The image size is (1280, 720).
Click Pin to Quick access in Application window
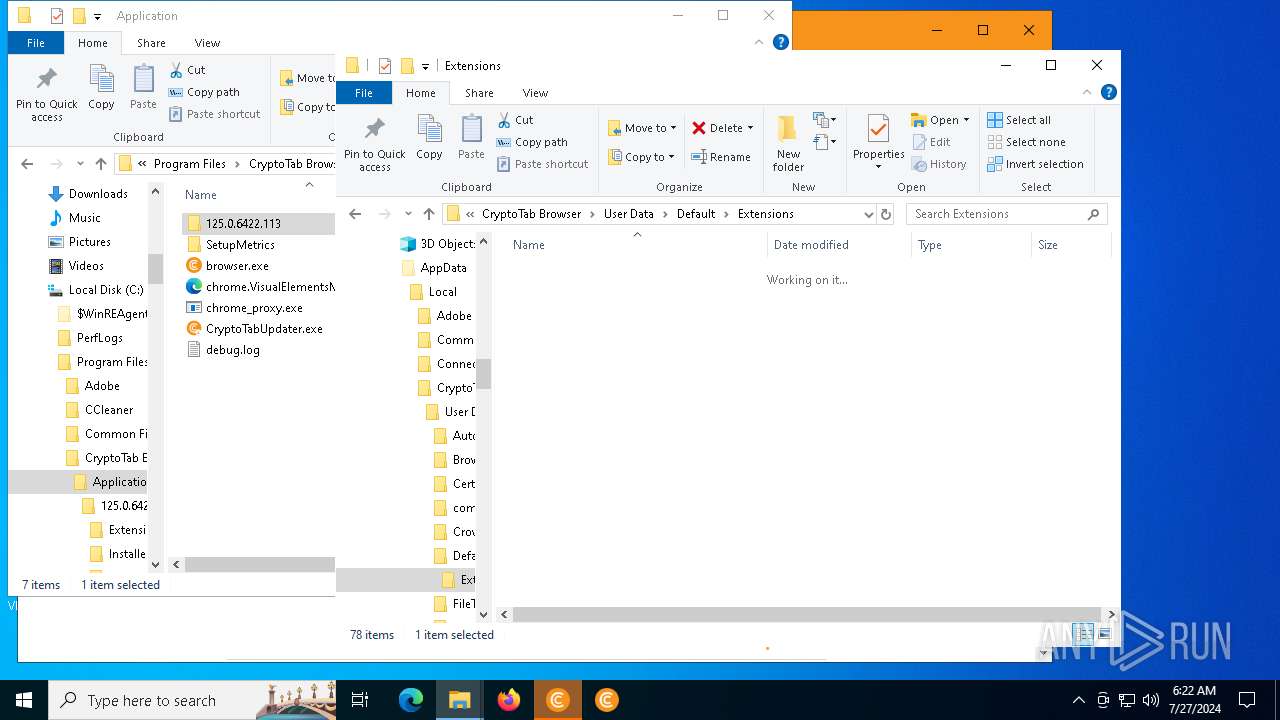point(47,94)
